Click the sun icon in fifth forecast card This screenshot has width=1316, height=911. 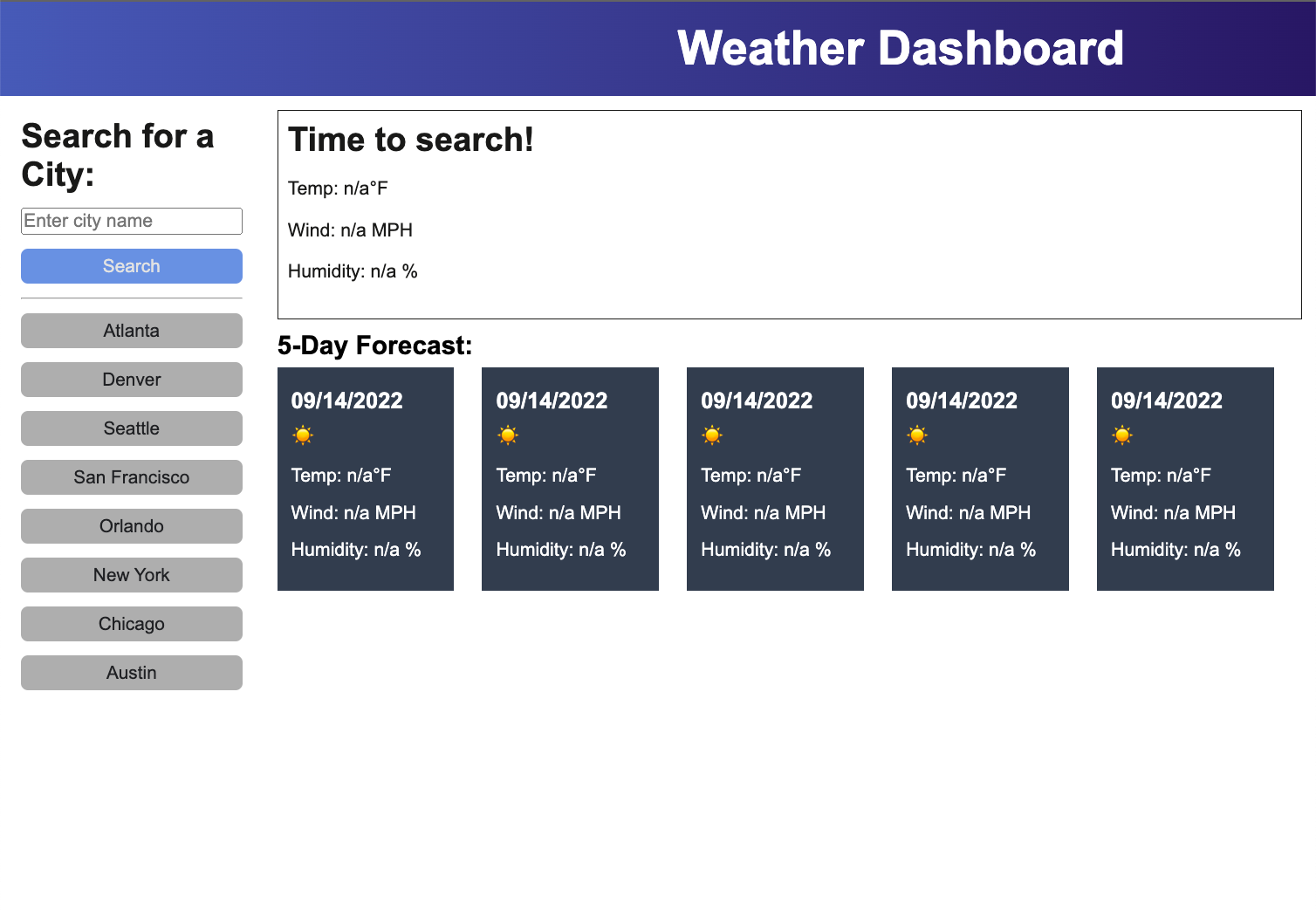(1122, 435)
